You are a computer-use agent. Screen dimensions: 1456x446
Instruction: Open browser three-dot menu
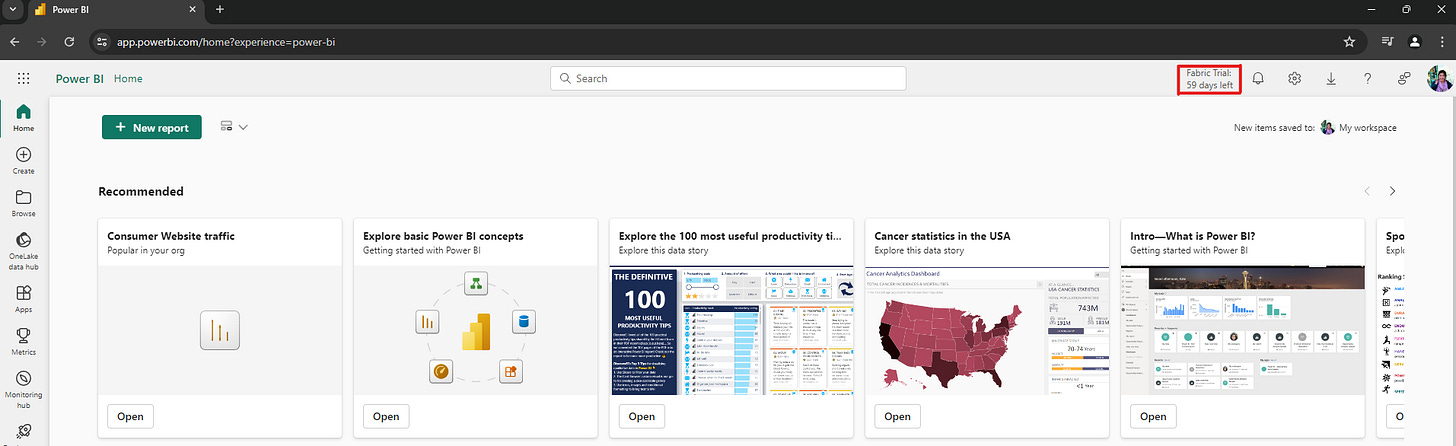coord(1441,42)
